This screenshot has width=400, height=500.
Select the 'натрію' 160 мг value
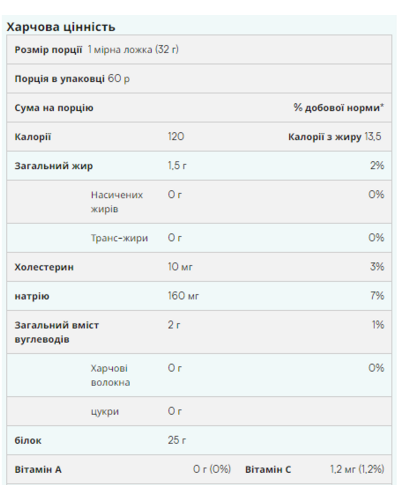(183, 296)
